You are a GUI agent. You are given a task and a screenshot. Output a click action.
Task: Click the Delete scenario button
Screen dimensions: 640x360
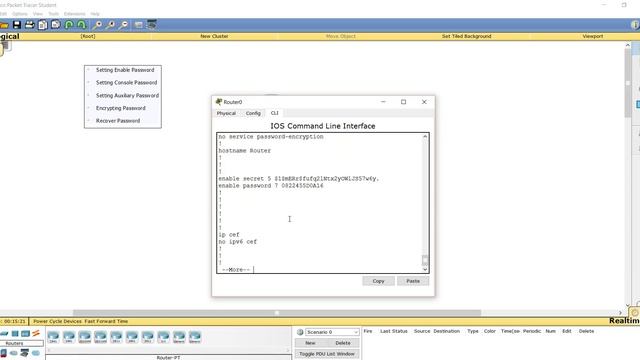click(343, 343)
